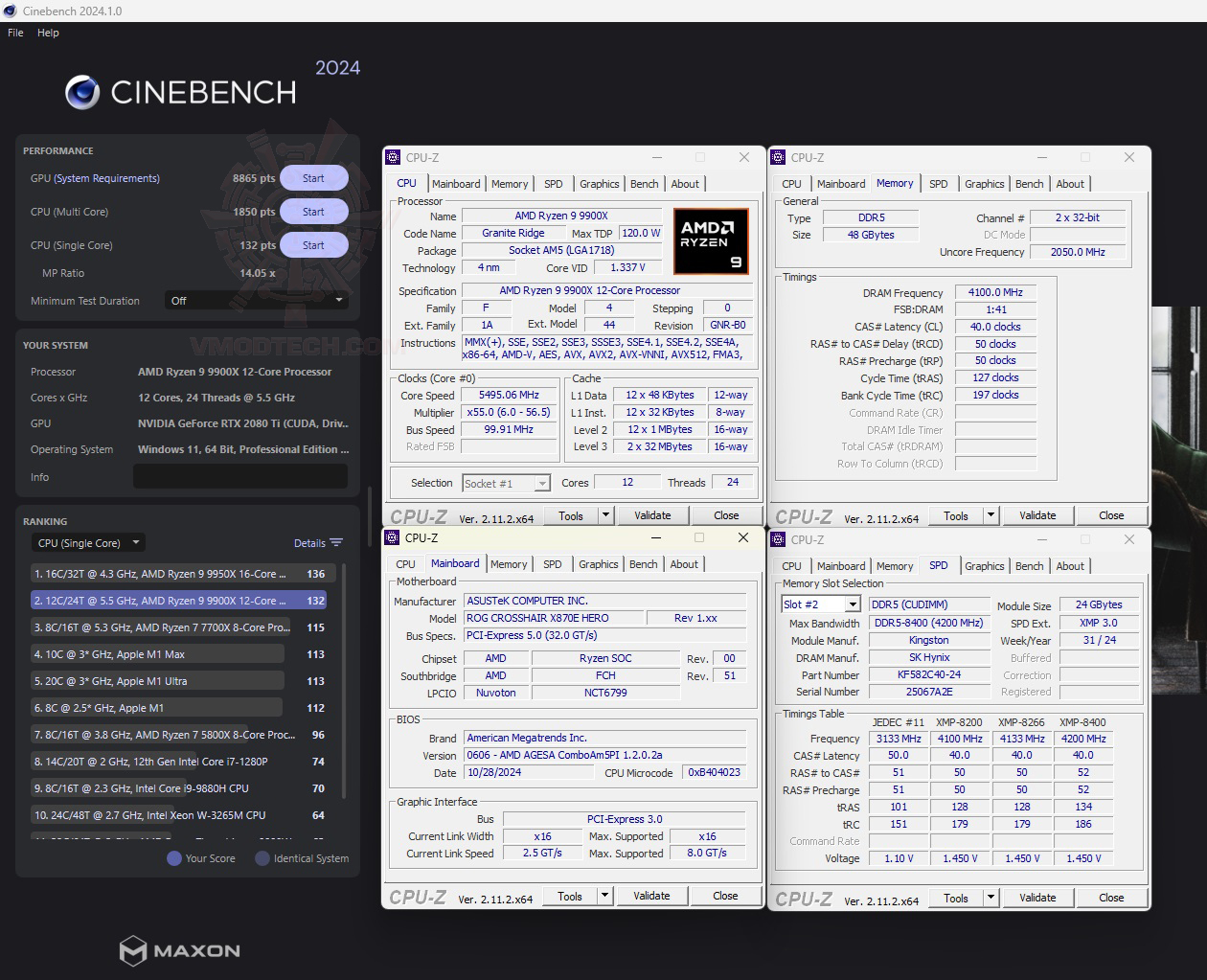This screenshot has width=1207, height=980.
Task: Click the Validate button in the Mainboard window
Action: (x=651, y=895)
